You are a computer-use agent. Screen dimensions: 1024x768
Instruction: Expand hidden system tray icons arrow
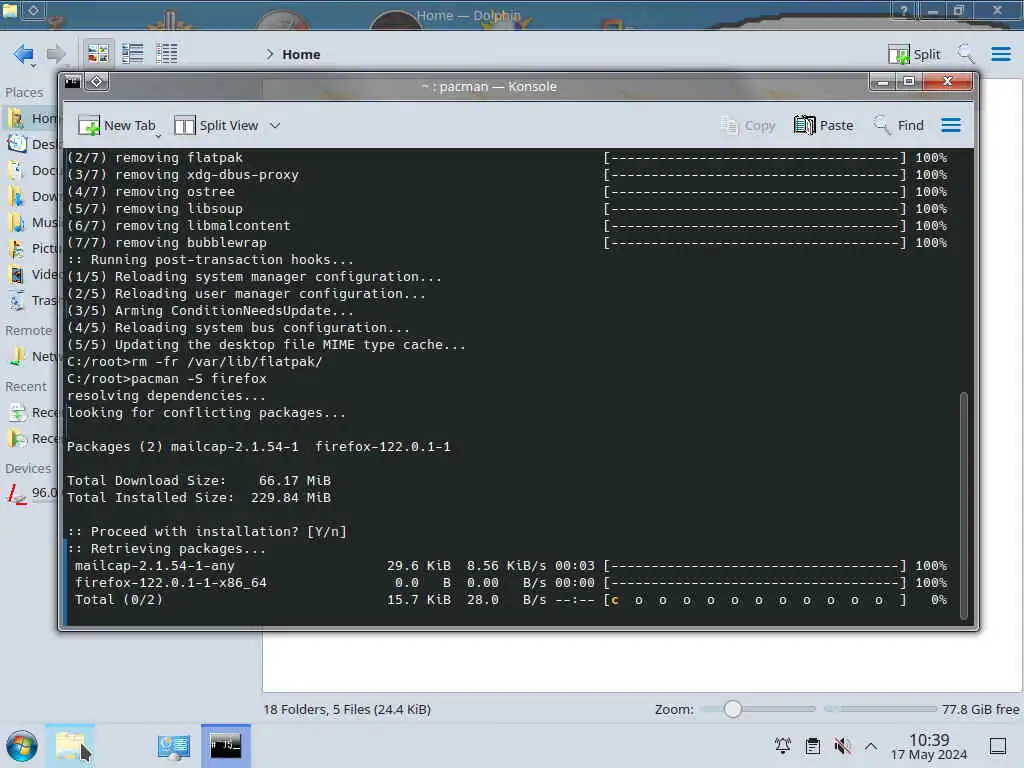pyautogui.click(x=871, y=746)
